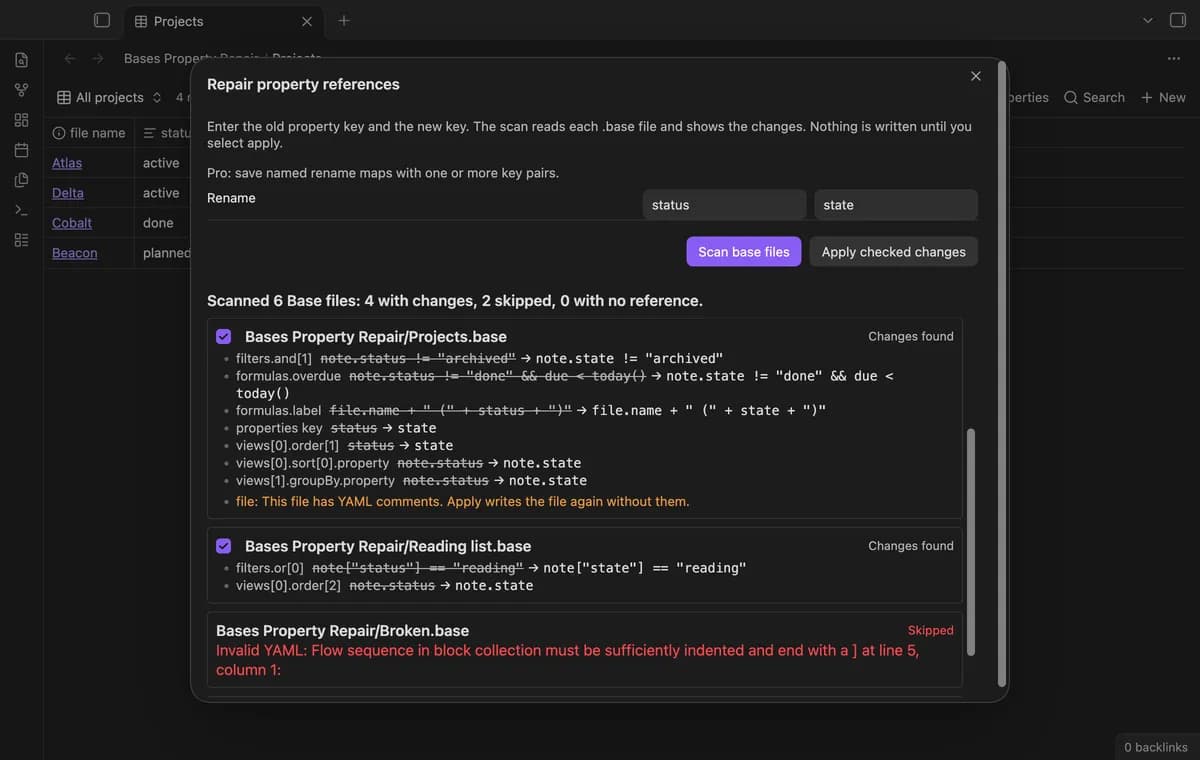
Task: Uncheck the Reading list.base changes checkbox
Action: [223, 546]
